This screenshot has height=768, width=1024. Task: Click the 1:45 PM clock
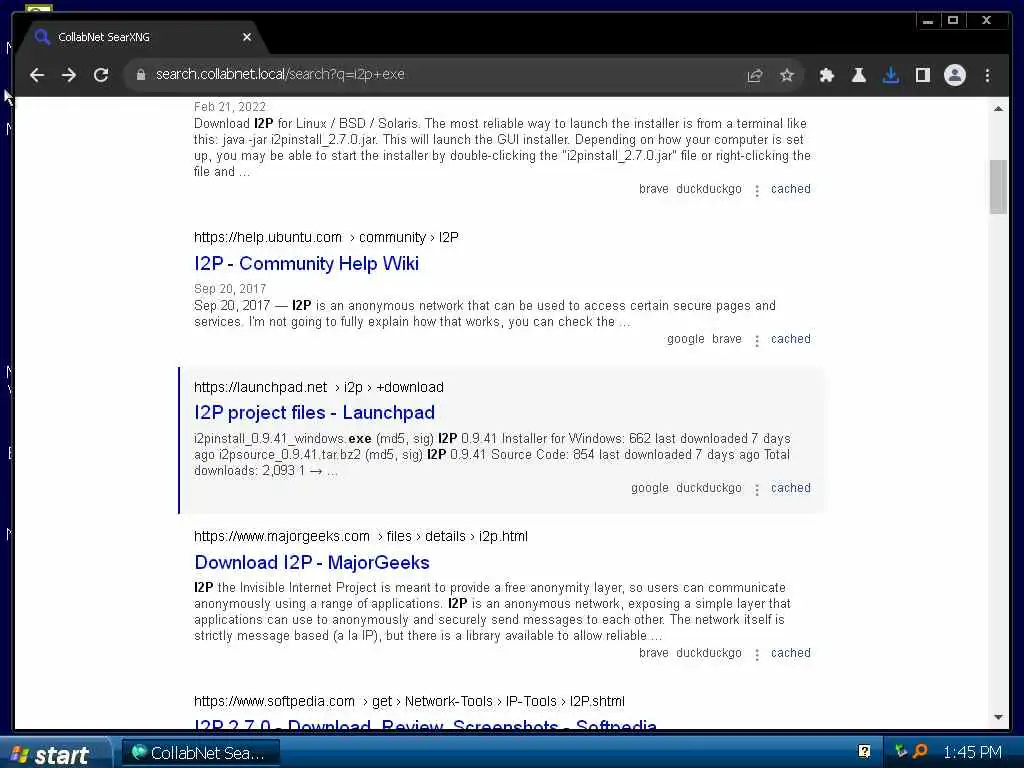coord(972,752)
